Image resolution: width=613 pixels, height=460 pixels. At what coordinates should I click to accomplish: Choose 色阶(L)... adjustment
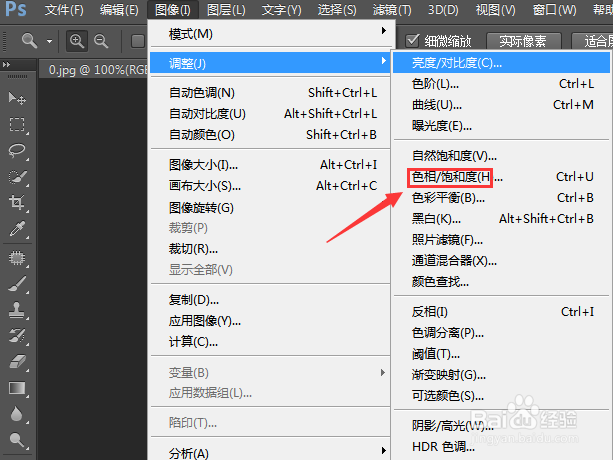click(x=501, y=84)
